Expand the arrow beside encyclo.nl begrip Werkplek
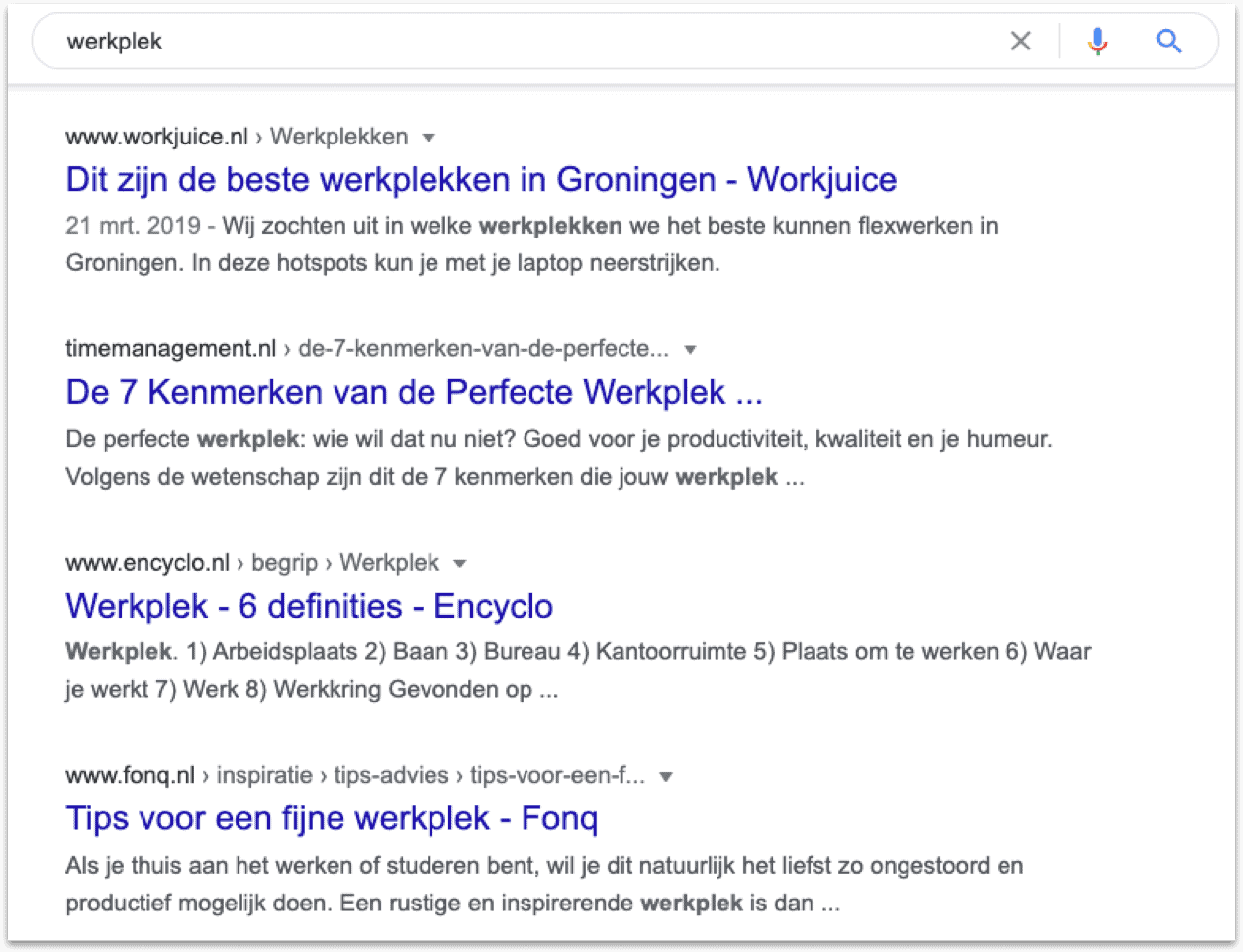Viewport: 1243px width, 952px height. (459, 564)
